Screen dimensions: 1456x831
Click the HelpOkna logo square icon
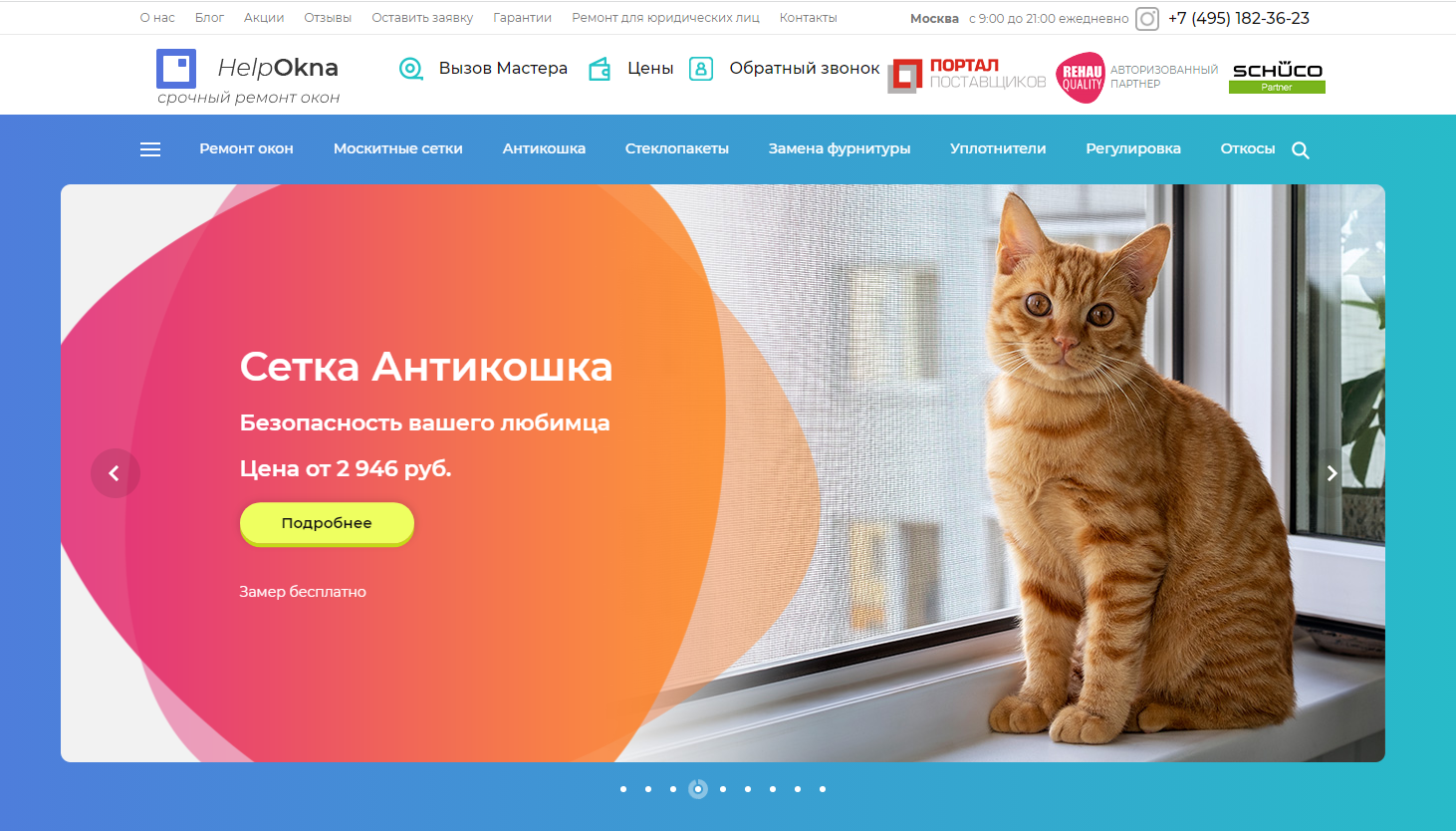[x=176, y=69]
